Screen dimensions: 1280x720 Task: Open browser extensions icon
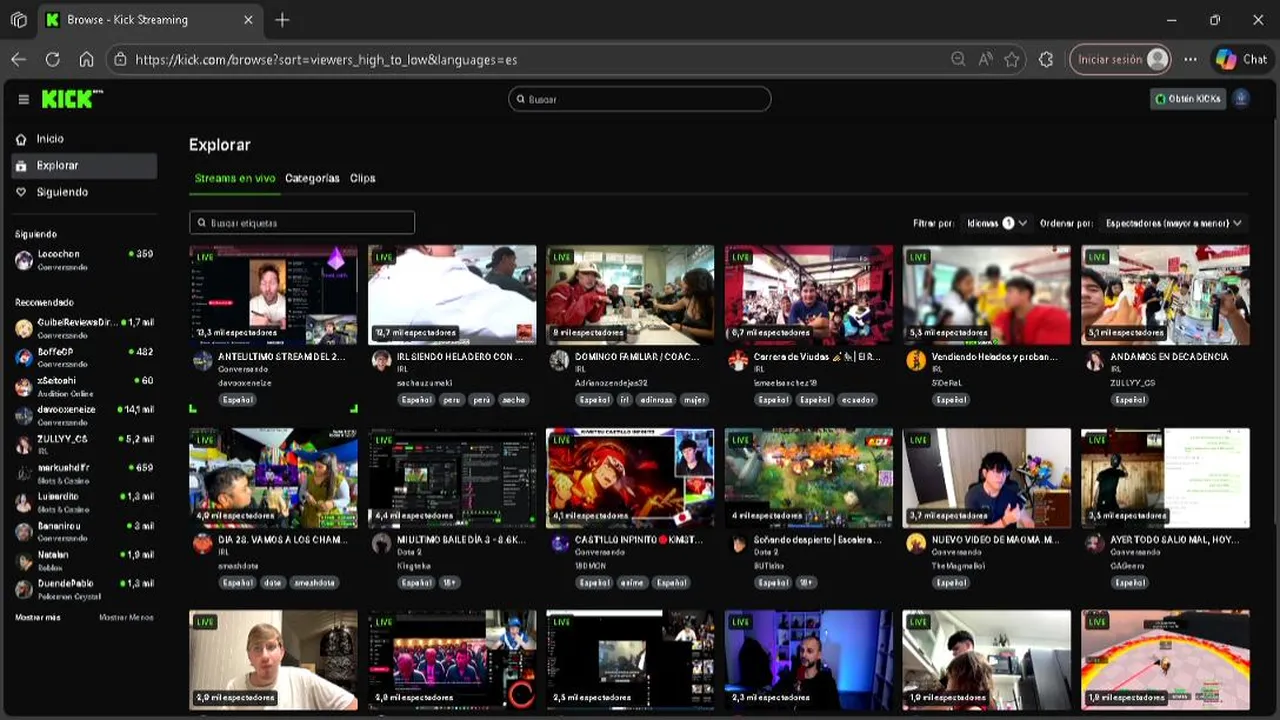click(x=1046, y=59)
